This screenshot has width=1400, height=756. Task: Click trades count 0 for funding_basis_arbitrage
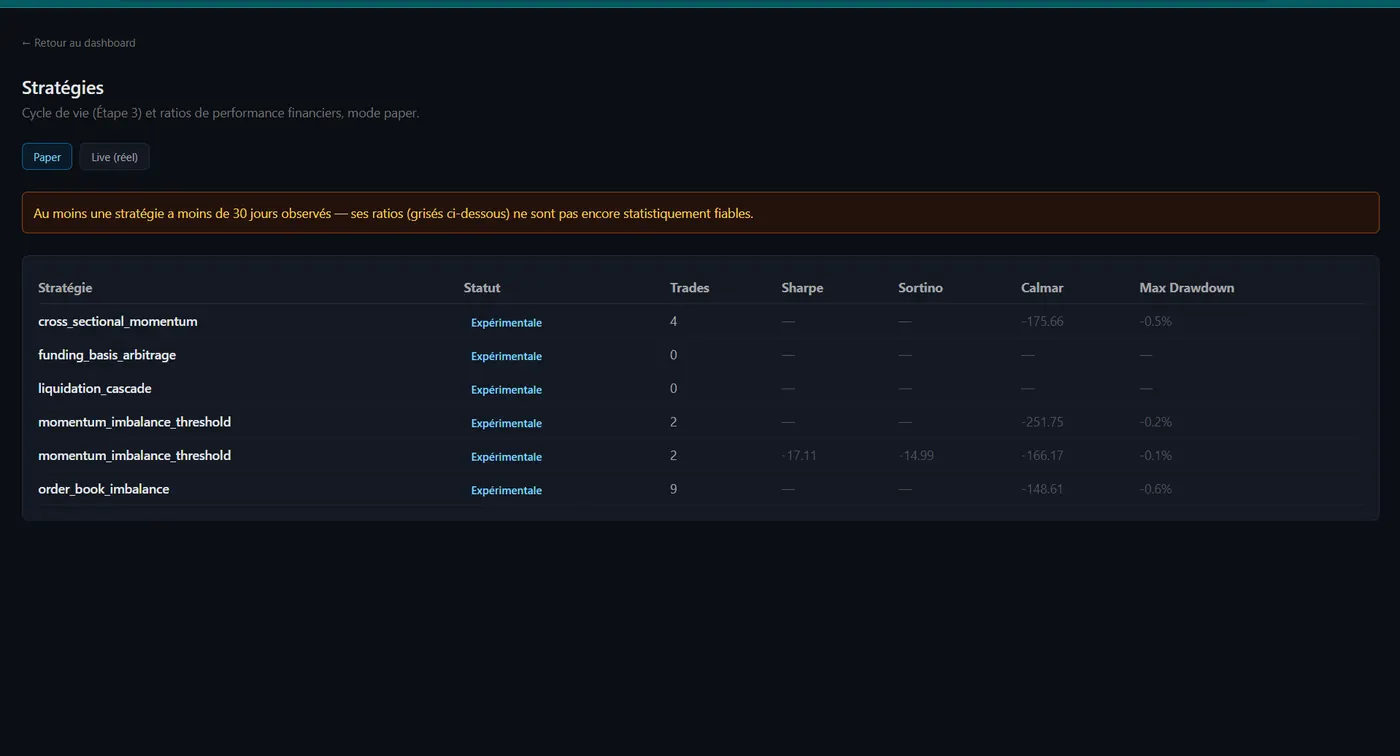[674, 355]
